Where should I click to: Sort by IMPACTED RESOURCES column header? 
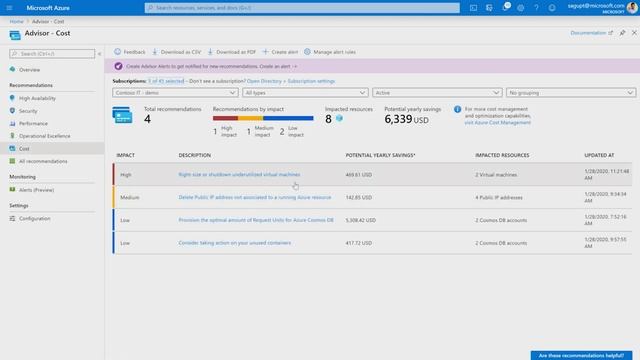502,156
